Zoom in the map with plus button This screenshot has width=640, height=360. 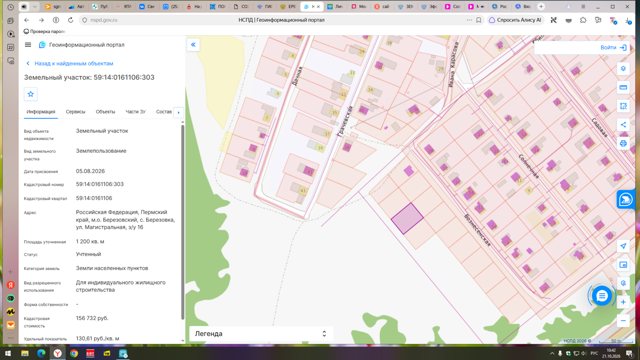(x=623, y=302)
